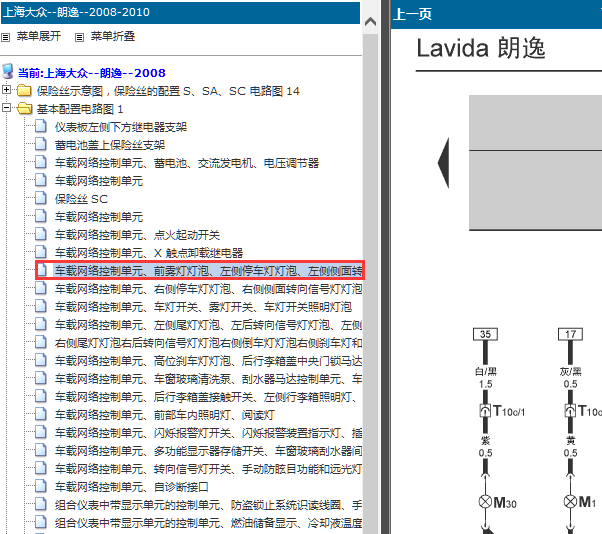Click document icon of 前雾灯灯泡 highlighted row
The height and width of the screenshot is (534, 602).
42,270
